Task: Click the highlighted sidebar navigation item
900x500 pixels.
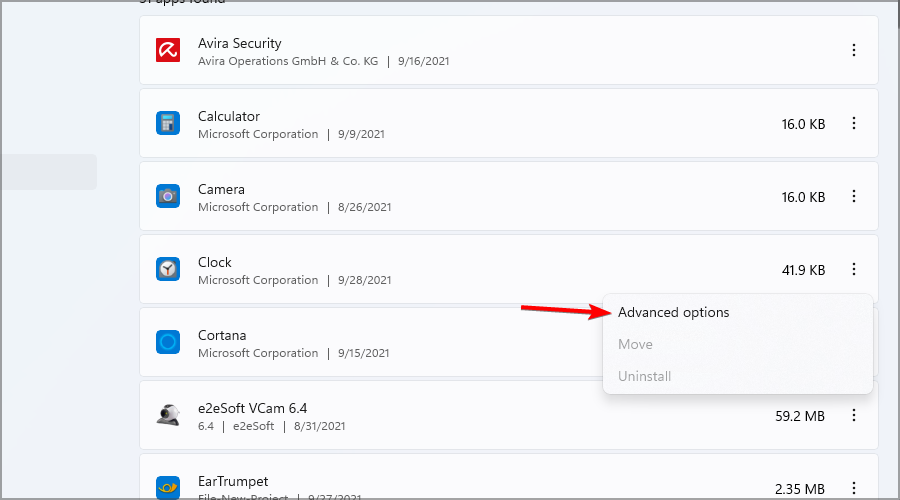Action: coord(48,172)
